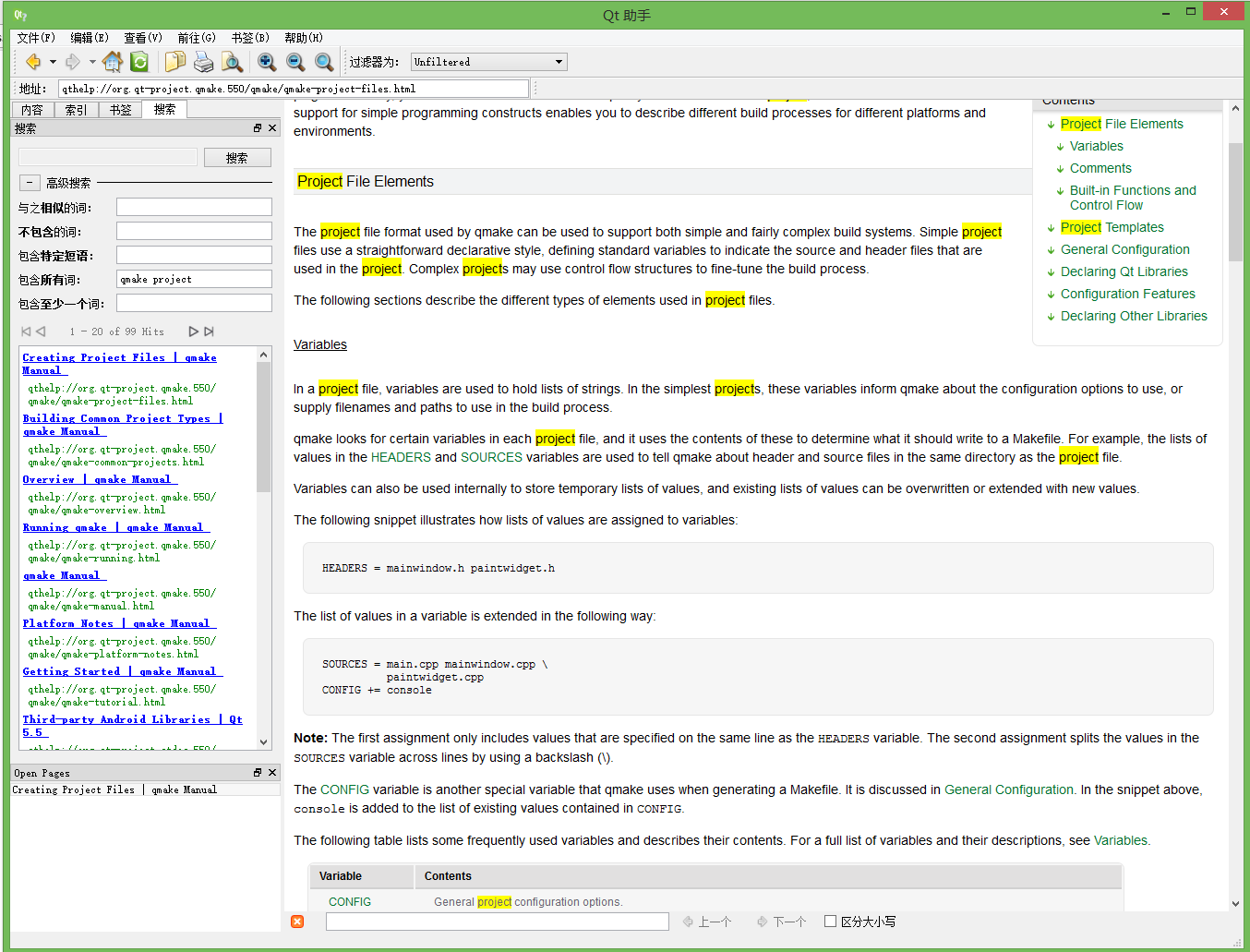Image resolution: width=1250 pixels, height=952 pixels.
Task: Zoom out on the page text
Action: pos(295,62)
